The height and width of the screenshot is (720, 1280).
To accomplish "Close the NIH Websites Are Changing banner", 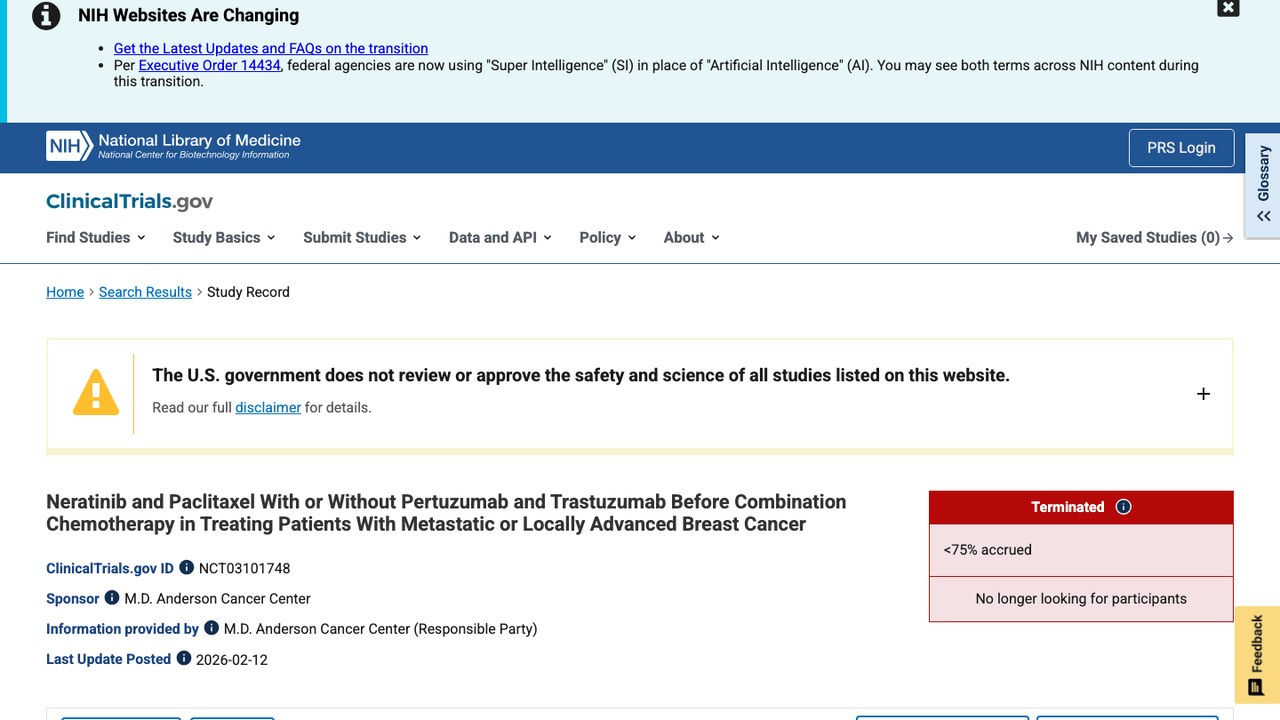I will [1228, 8].
